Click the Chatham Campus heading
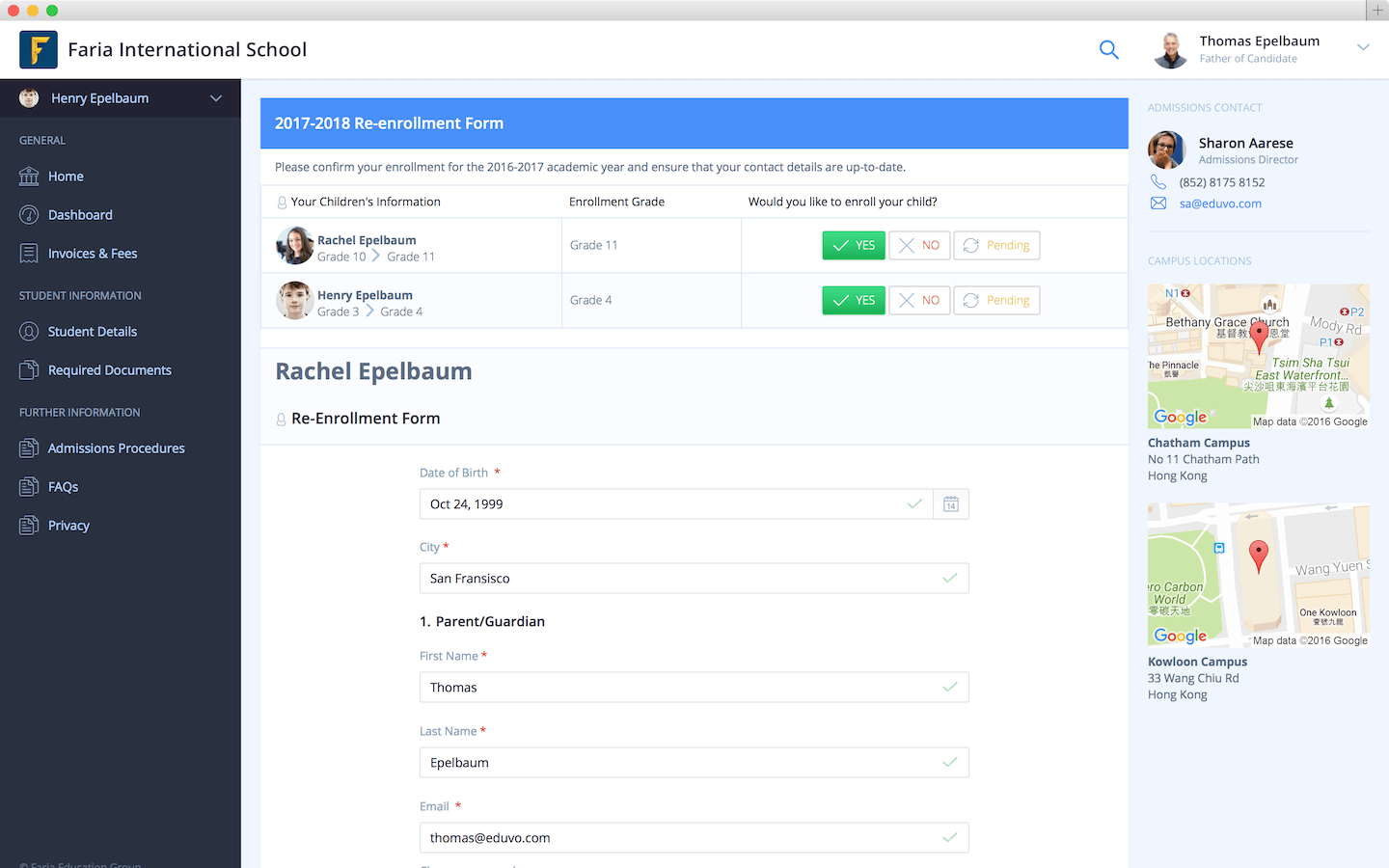Image resolution: width=1389 pixels, height=868 pixels. 1199,443
